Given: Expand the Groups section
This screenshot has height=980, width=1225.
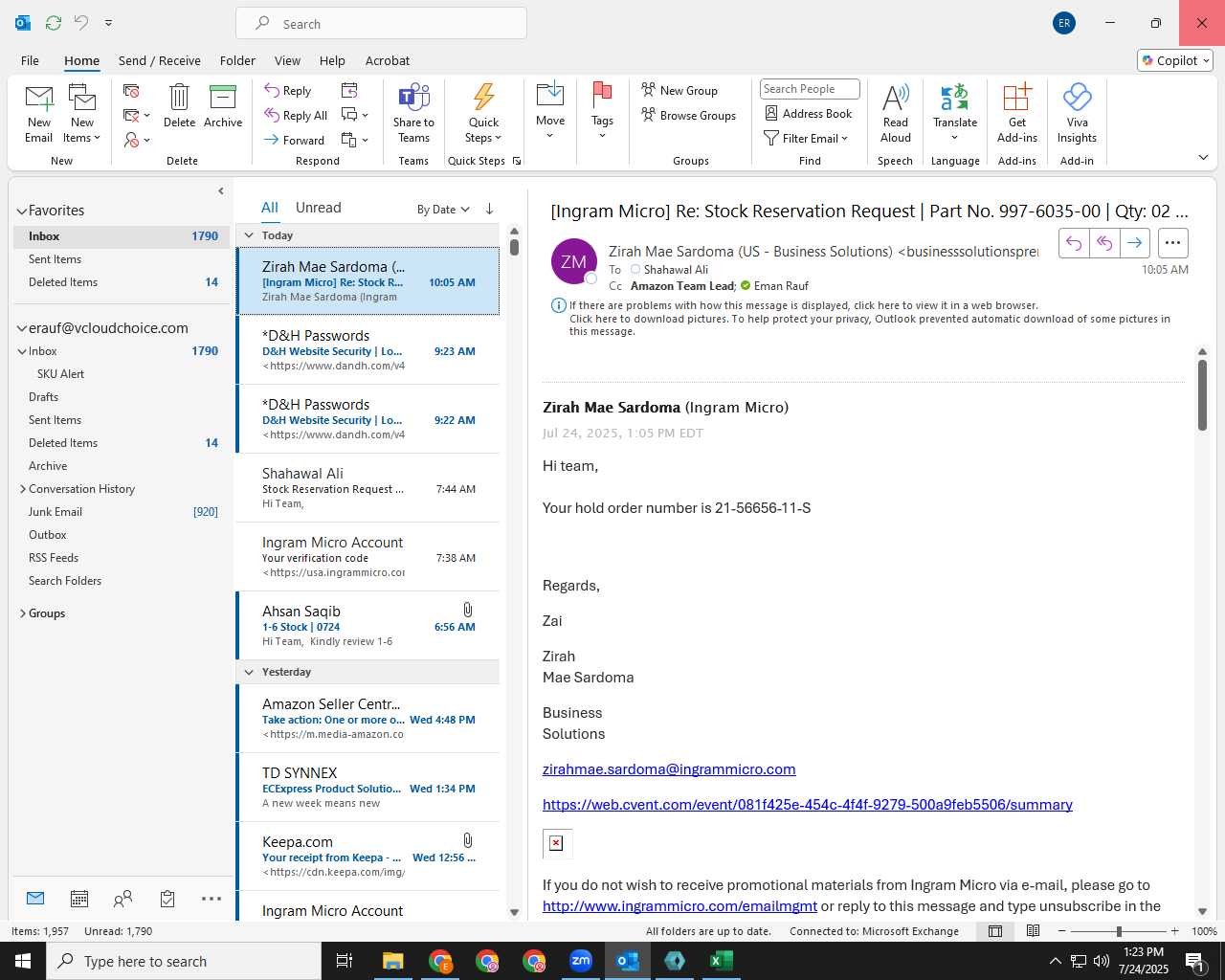Looking at the screenshot, I should point(23,613).
